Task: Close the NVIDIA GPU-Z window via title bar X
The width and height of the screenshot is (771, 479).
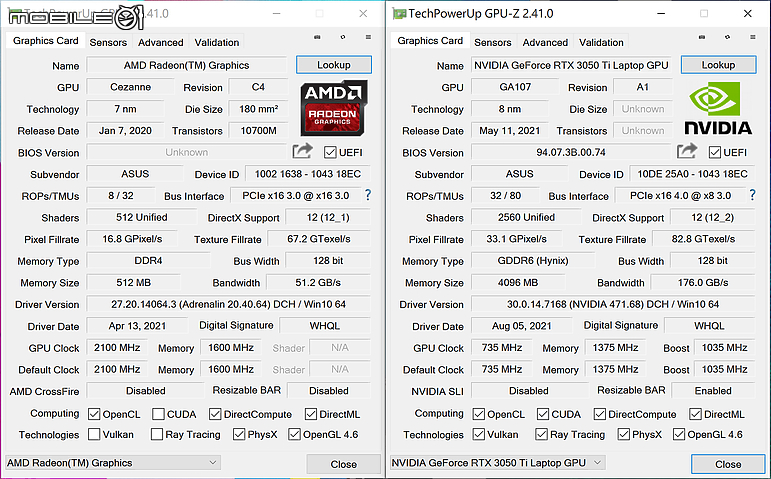Action: 747,14
